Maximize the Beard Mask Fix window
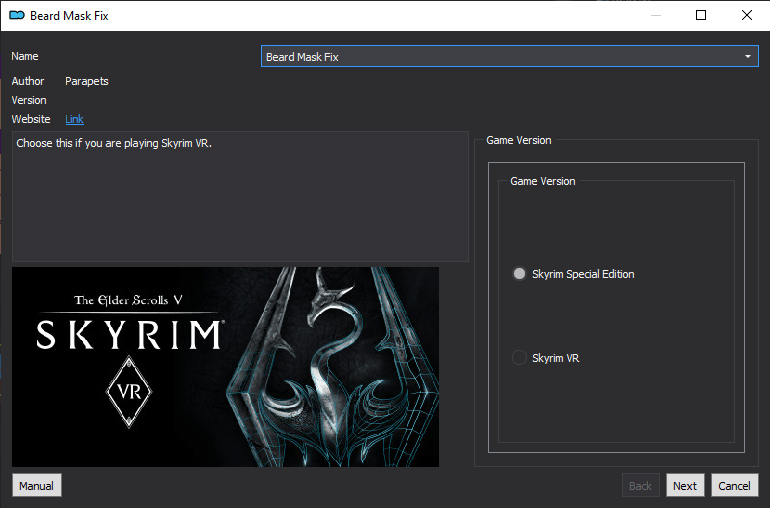 (x=701, y=15)
